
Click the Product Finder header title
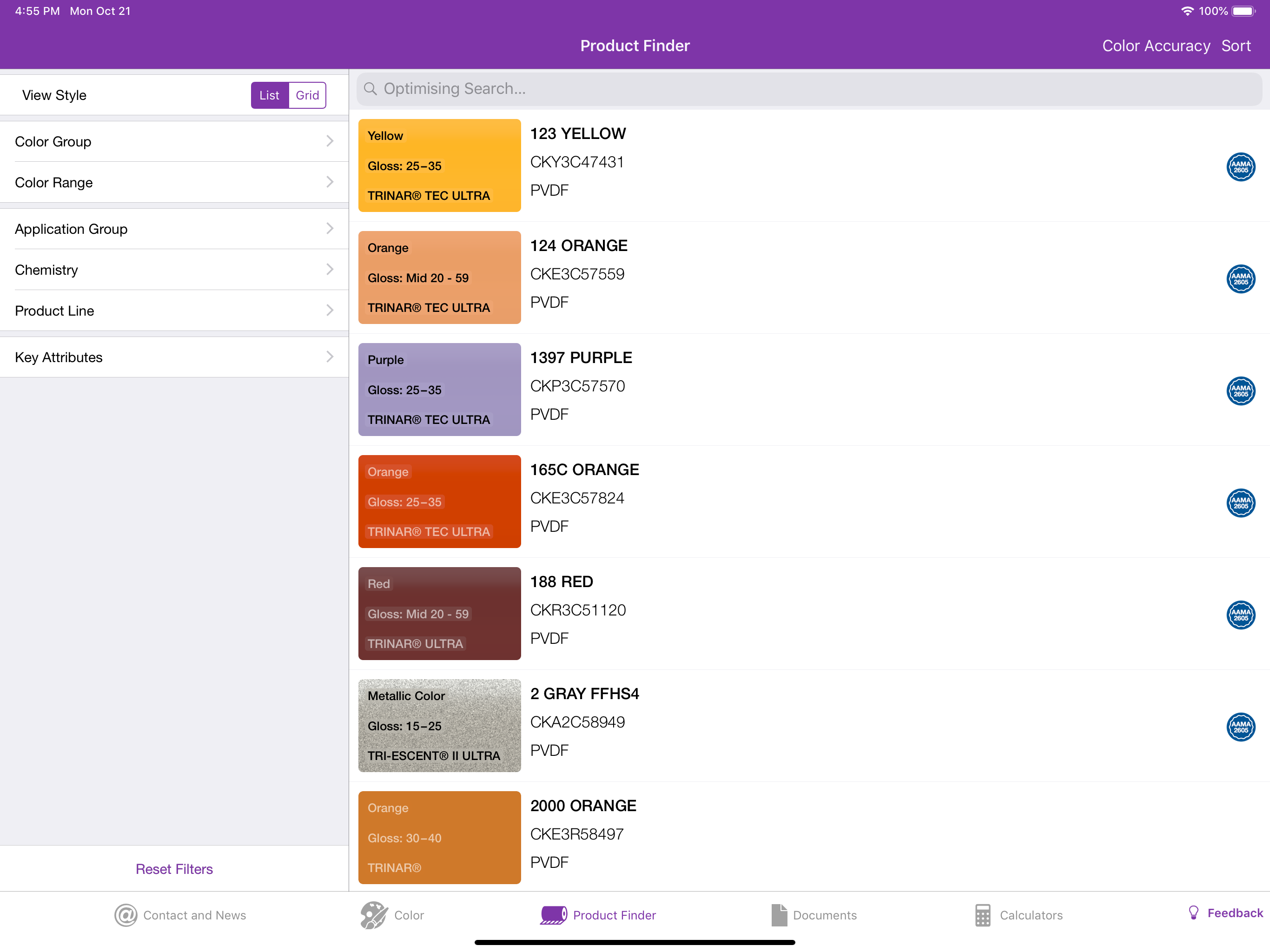pos(635,46)
